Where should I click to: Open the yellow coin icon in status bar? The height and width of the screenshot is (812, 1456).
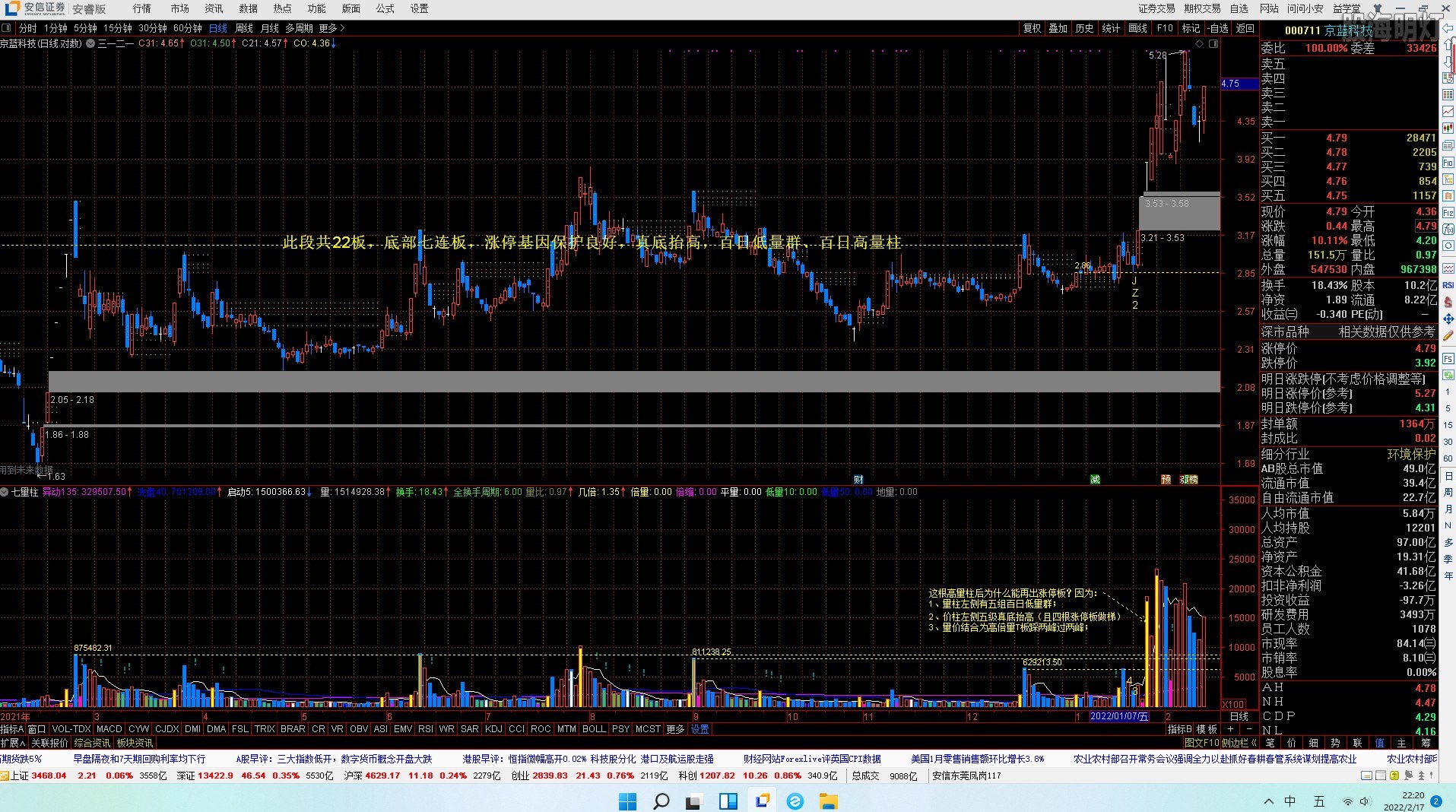tap(1394, 776)
